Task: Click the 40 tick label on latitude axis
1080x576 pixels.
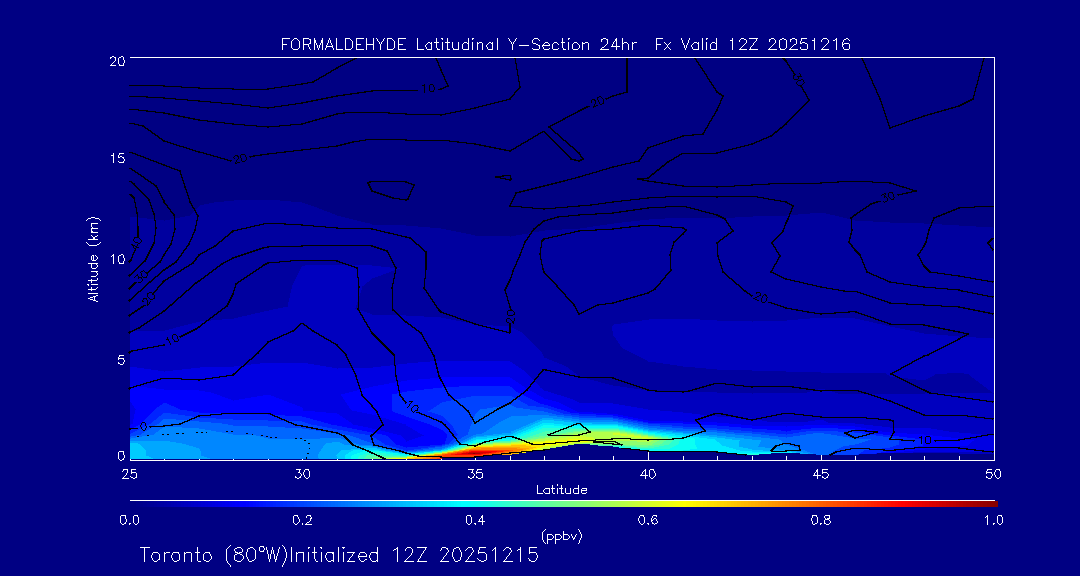Action: click(x=648, y=472)
